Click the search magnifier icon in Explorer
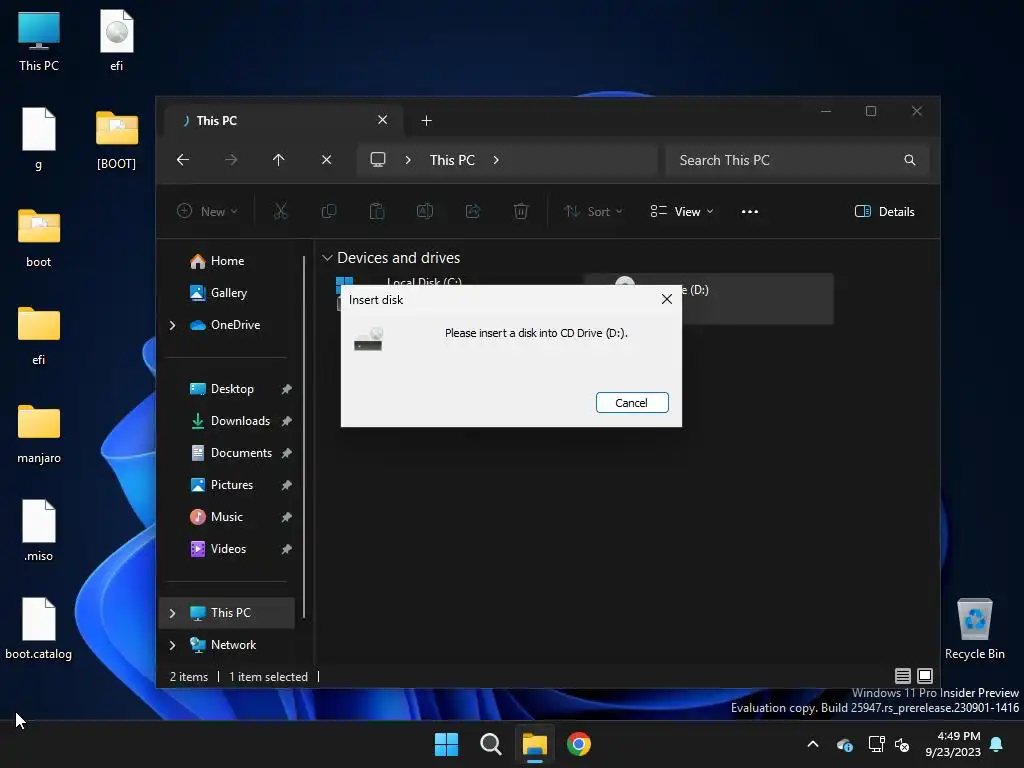Screen dimensions: 1024x768 coord(909,160)
